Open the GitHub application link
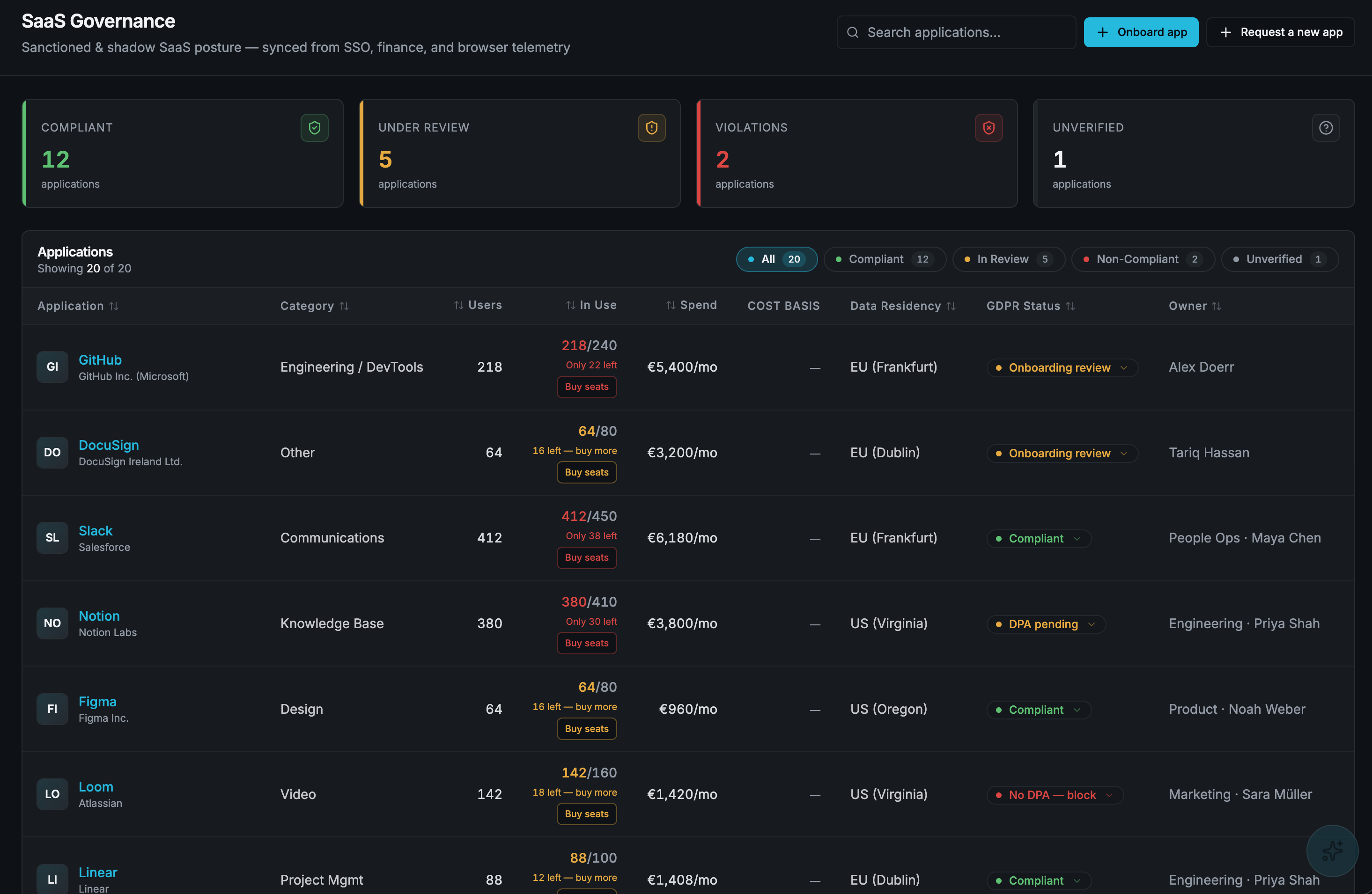The image size is (1372, 894). pyautogui.click(x=100, y=359)
